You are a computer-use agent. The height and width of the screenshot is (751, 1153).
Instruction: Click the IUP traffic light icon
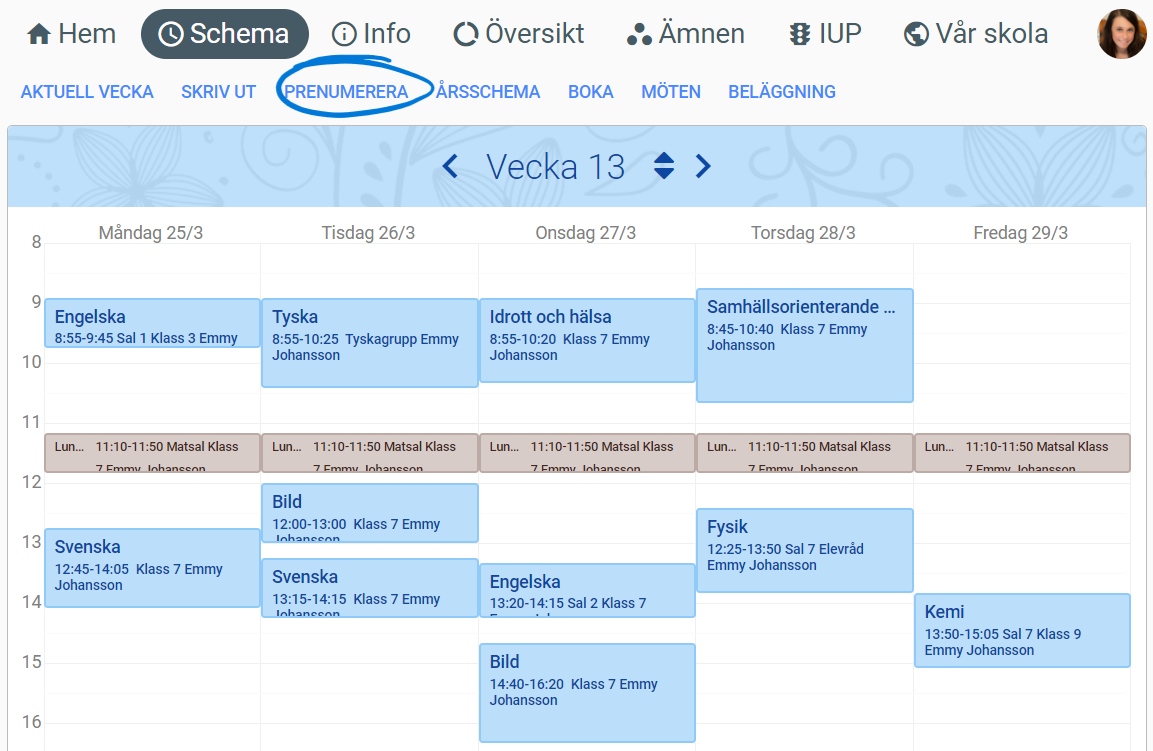coord(800,35)
